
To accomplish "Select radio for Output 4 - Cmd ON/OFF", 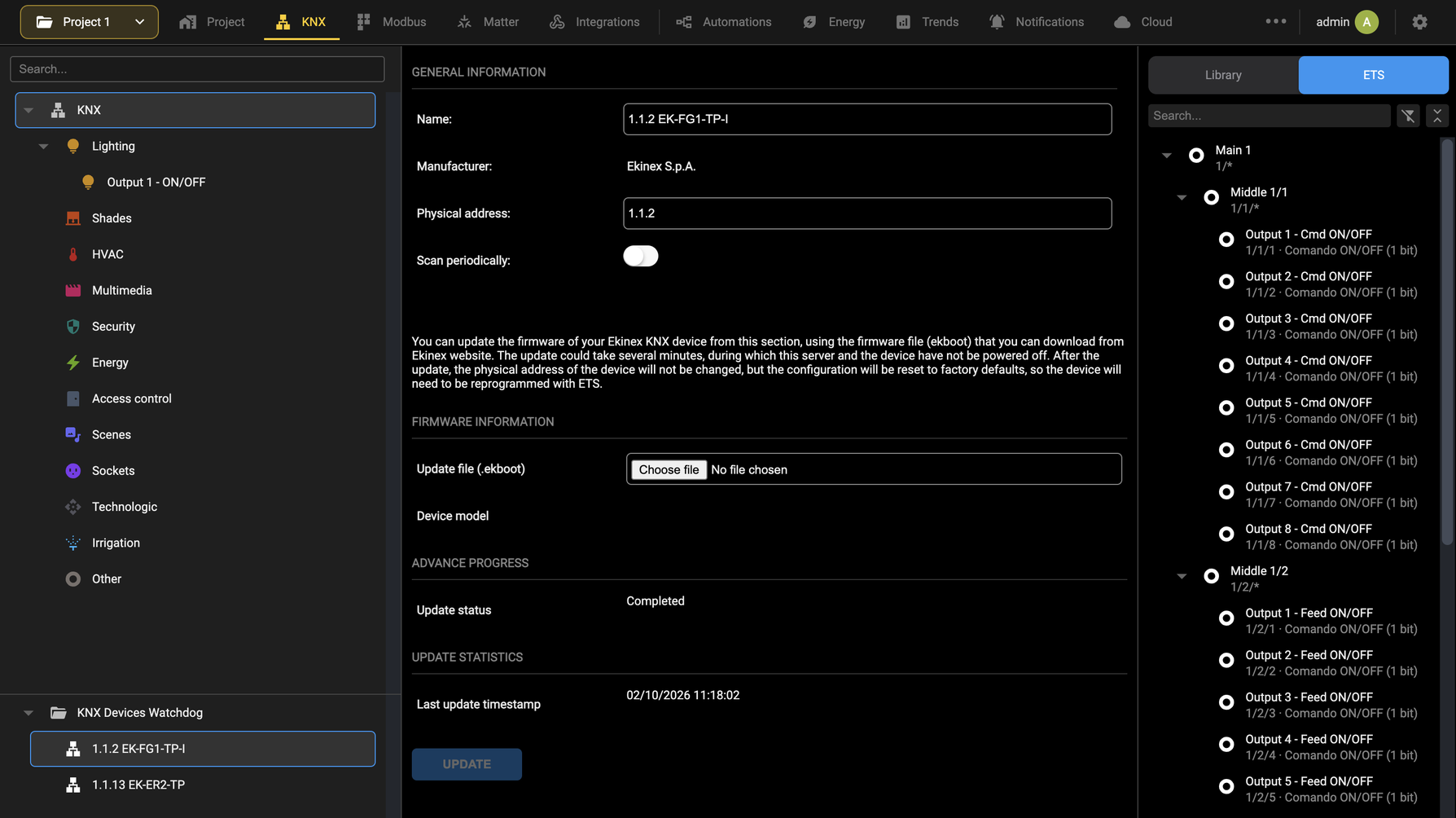I will coord(1226,366).
